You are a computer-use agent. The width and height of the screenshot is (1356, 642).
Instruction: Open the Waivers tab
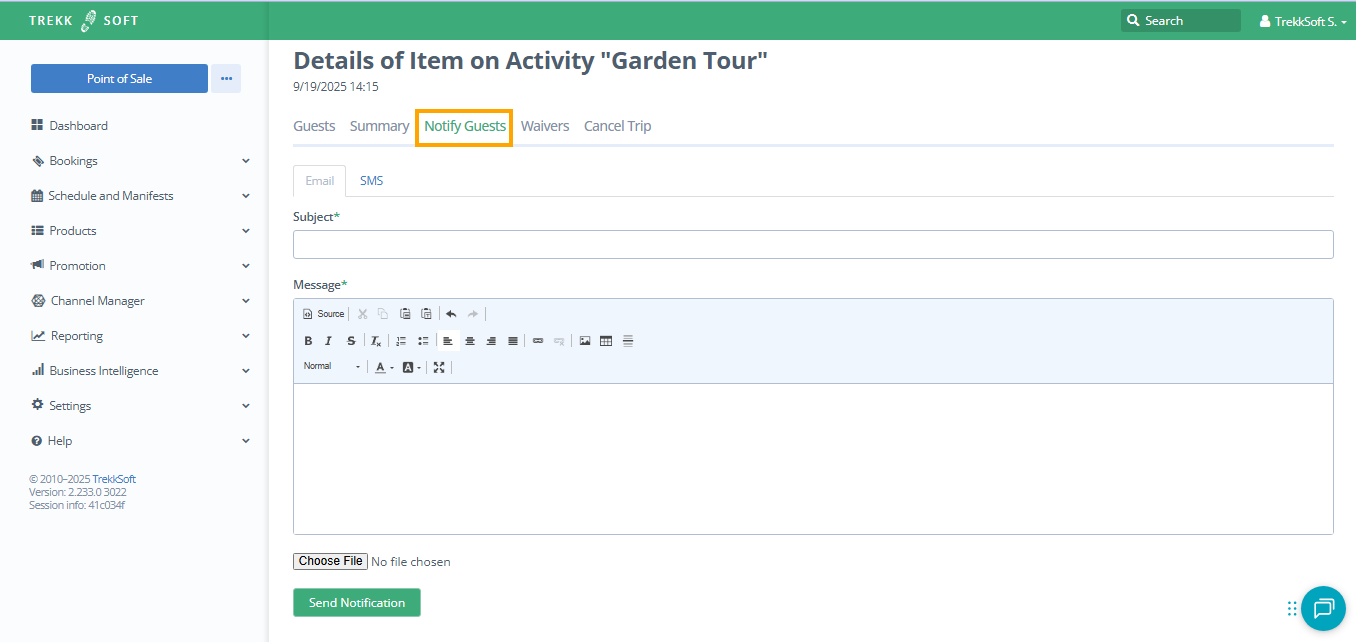[545, 126]
